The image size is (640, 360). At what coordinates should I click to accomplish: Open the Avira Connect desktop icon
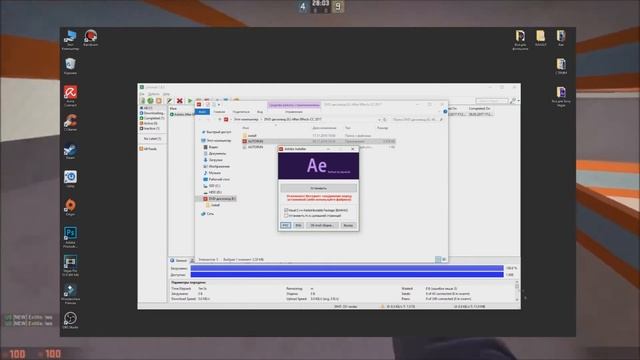coord(70,96)
